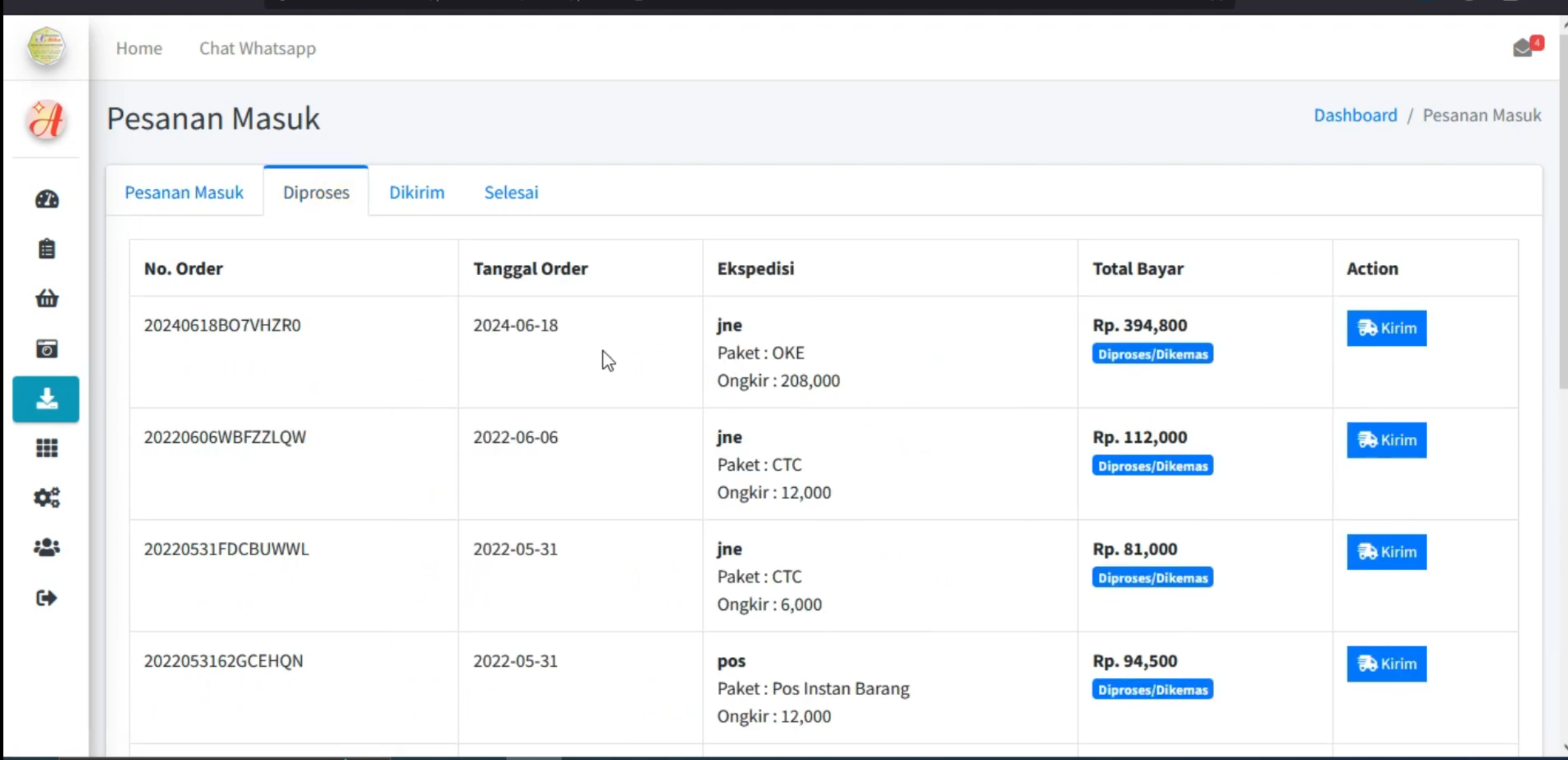Click order number 20220606WBFZZLQW

(225, 437)
